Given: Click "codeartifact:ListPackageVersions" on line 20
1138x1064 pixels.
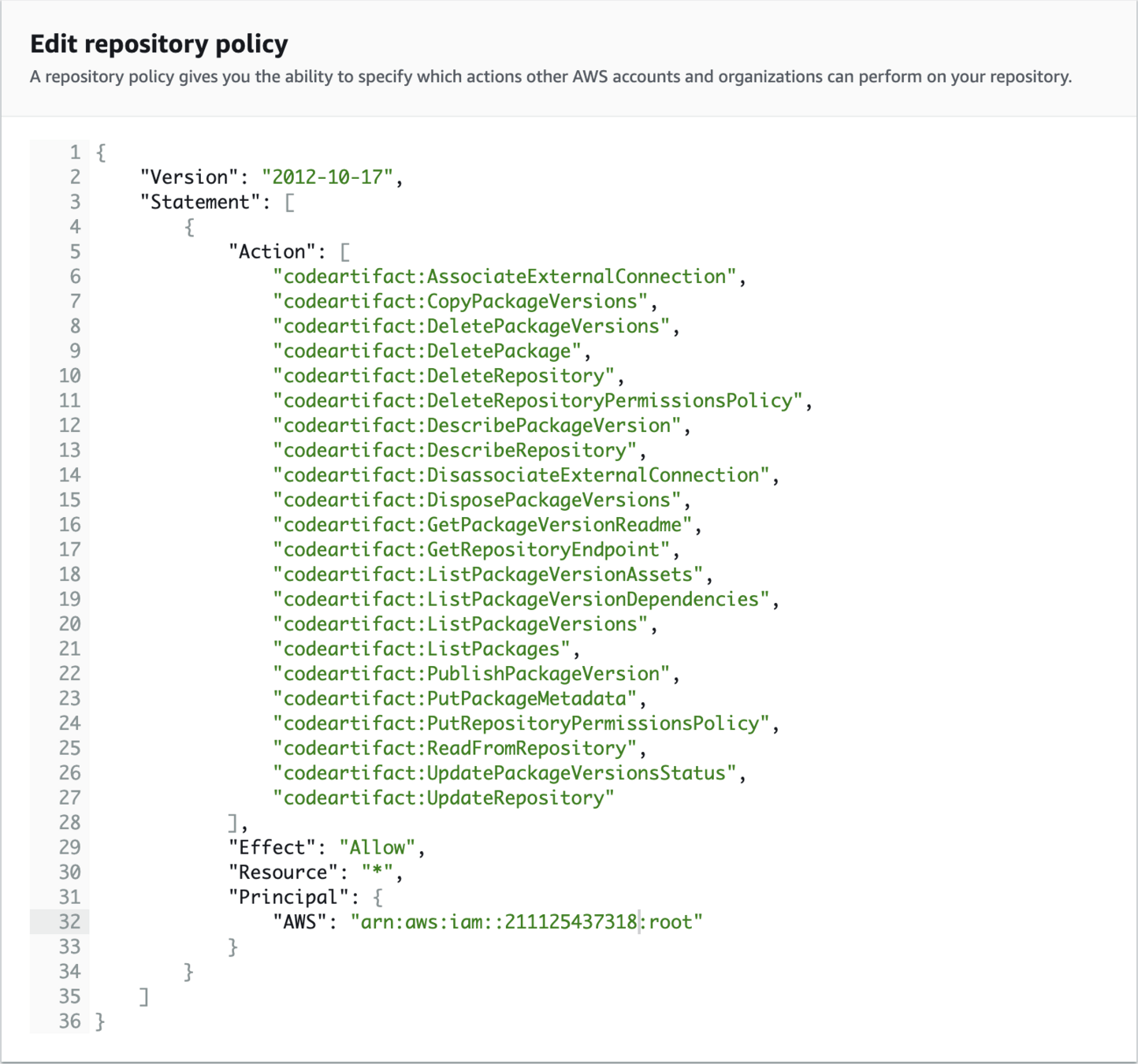Looking at the screenshot, I should tap(460, 624).
